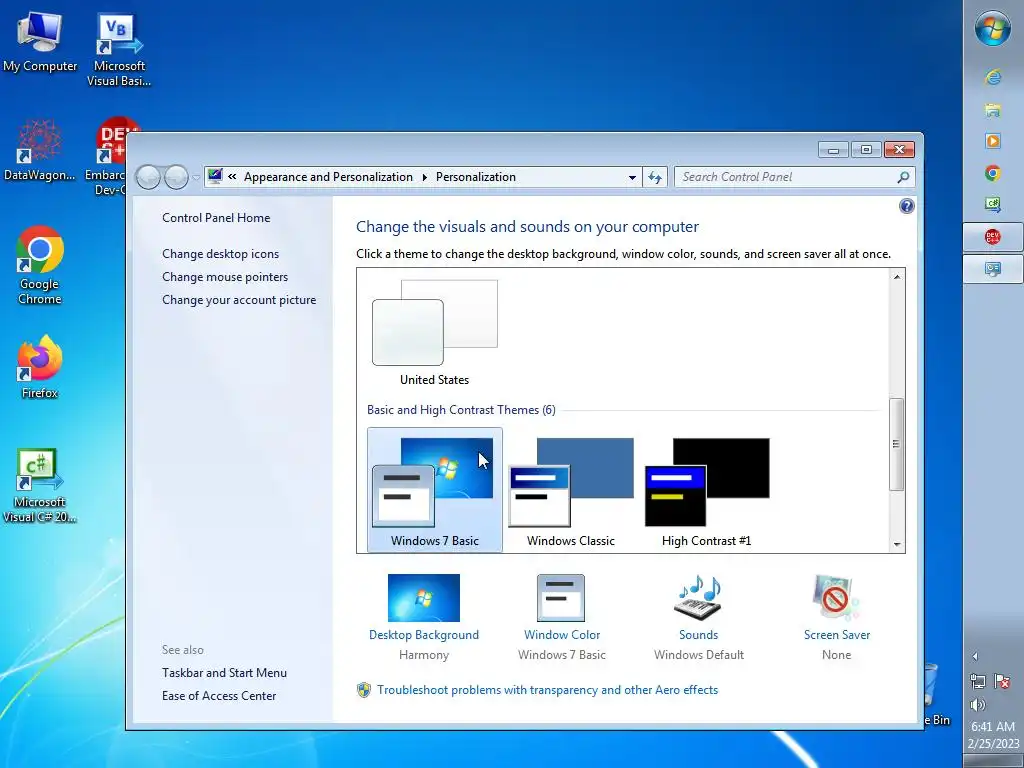Select the Windows 7 Basic theme
1024x768 pixels.
435,490
